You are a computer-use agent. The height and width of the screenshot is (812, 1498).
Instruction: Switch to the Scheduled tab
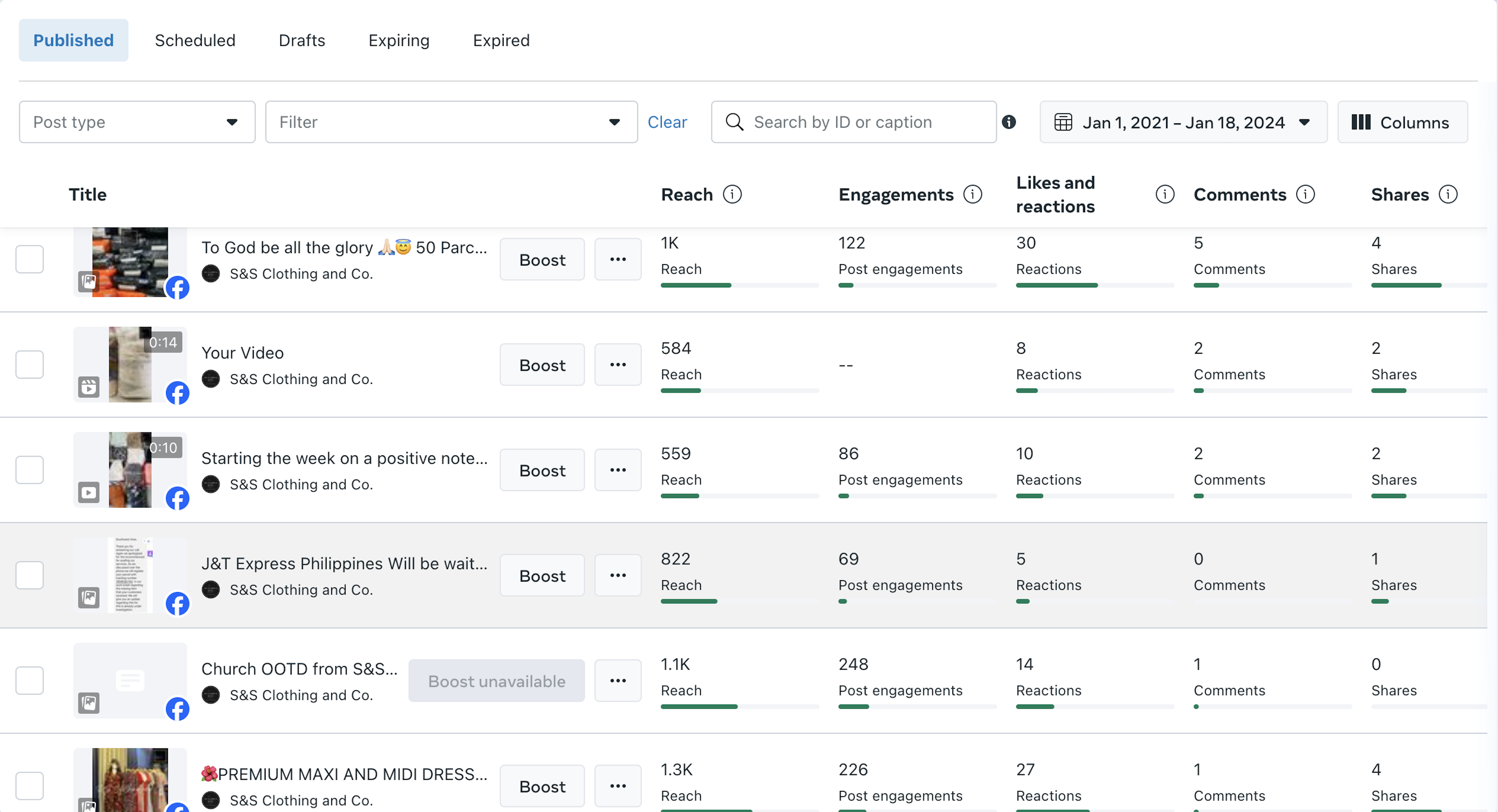[x=195, y=40]
